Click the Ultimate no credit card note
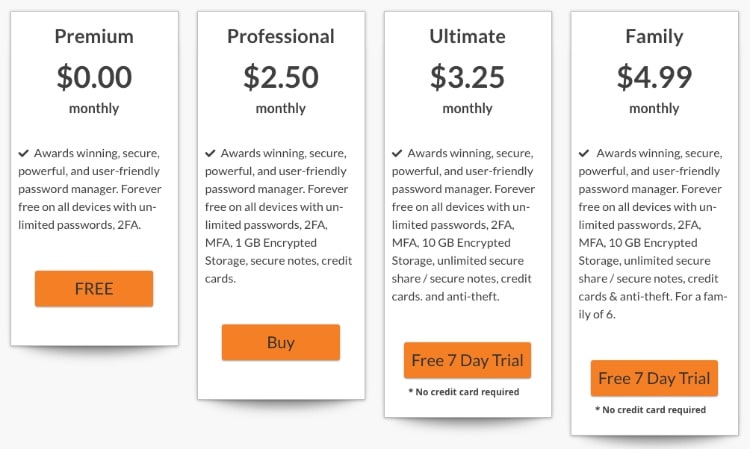This screenshot has height=449, width=750. click(464, 392)
